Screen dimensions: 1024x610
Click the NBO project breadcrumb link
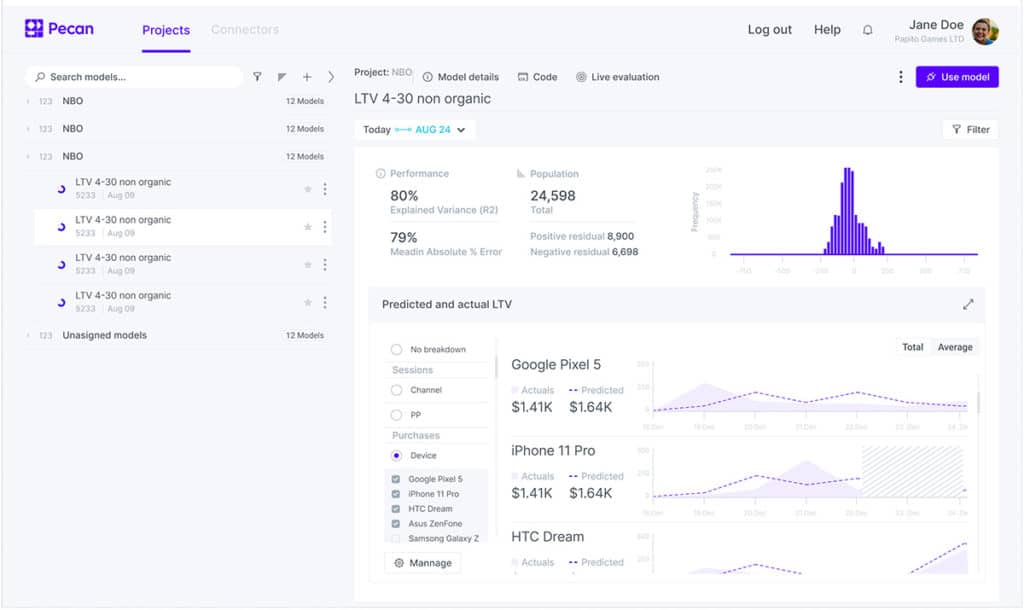[402, 72]
